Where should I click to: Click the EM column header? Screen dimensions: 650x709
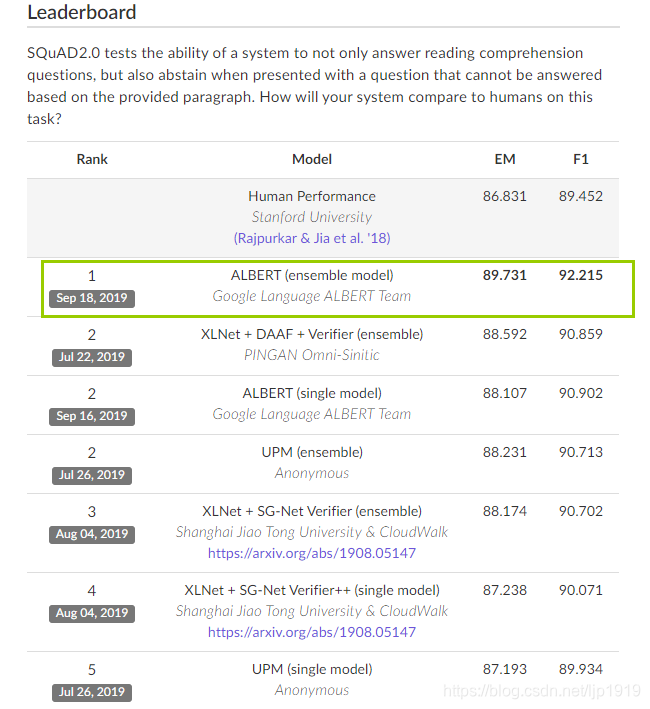pyautogui.click(x=504, y=159)
